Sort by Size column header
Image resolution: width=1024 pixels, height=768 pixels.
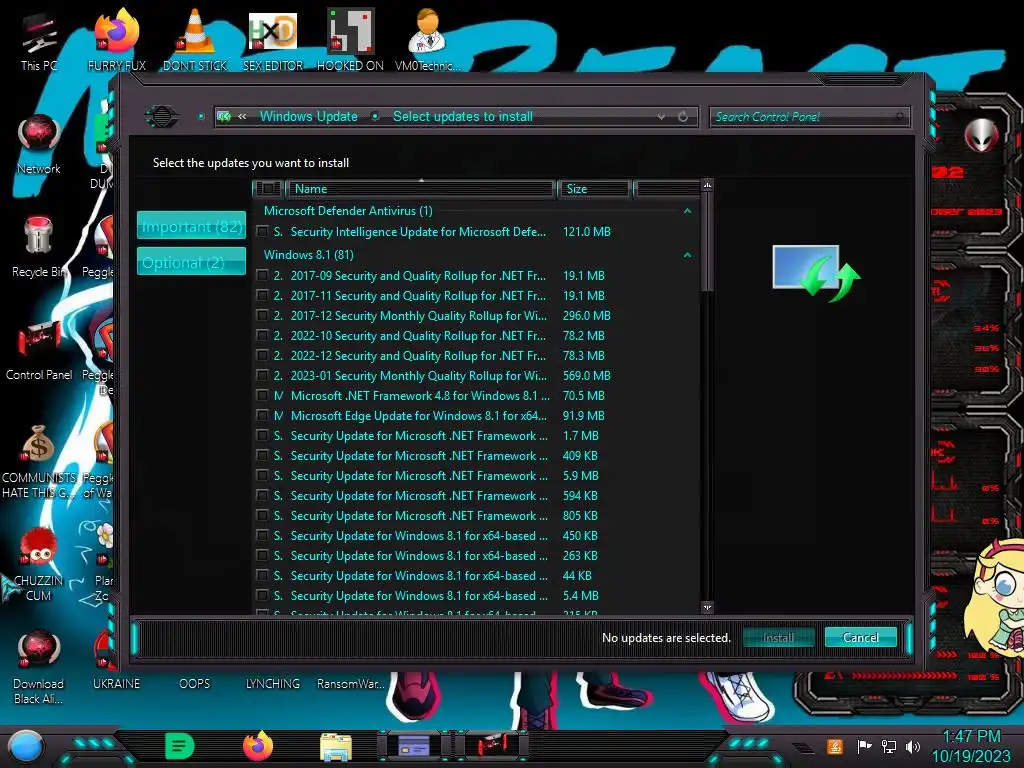594,189
